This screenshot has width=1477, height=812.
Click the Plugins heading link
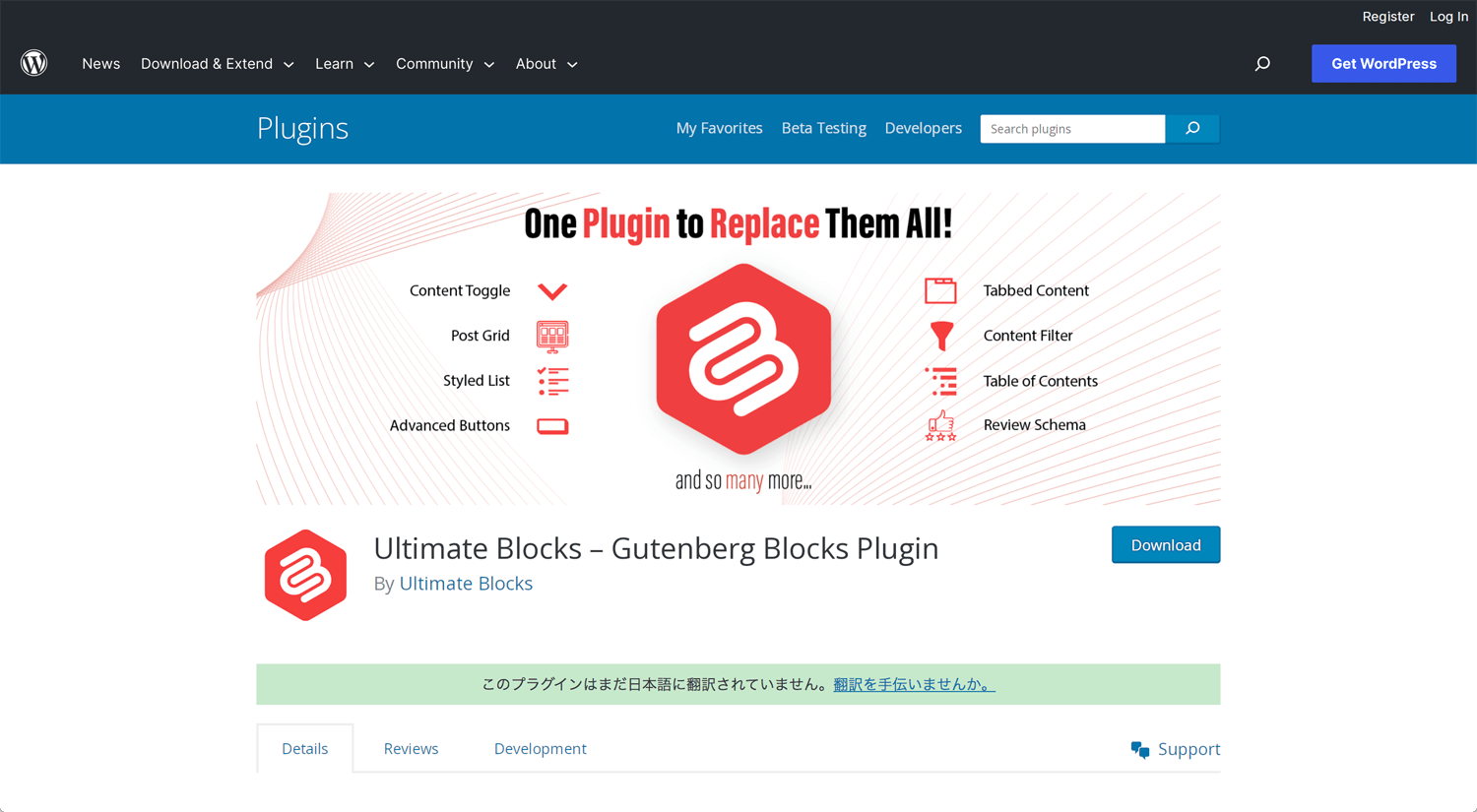pyautogui.click(x=302, y=129)
